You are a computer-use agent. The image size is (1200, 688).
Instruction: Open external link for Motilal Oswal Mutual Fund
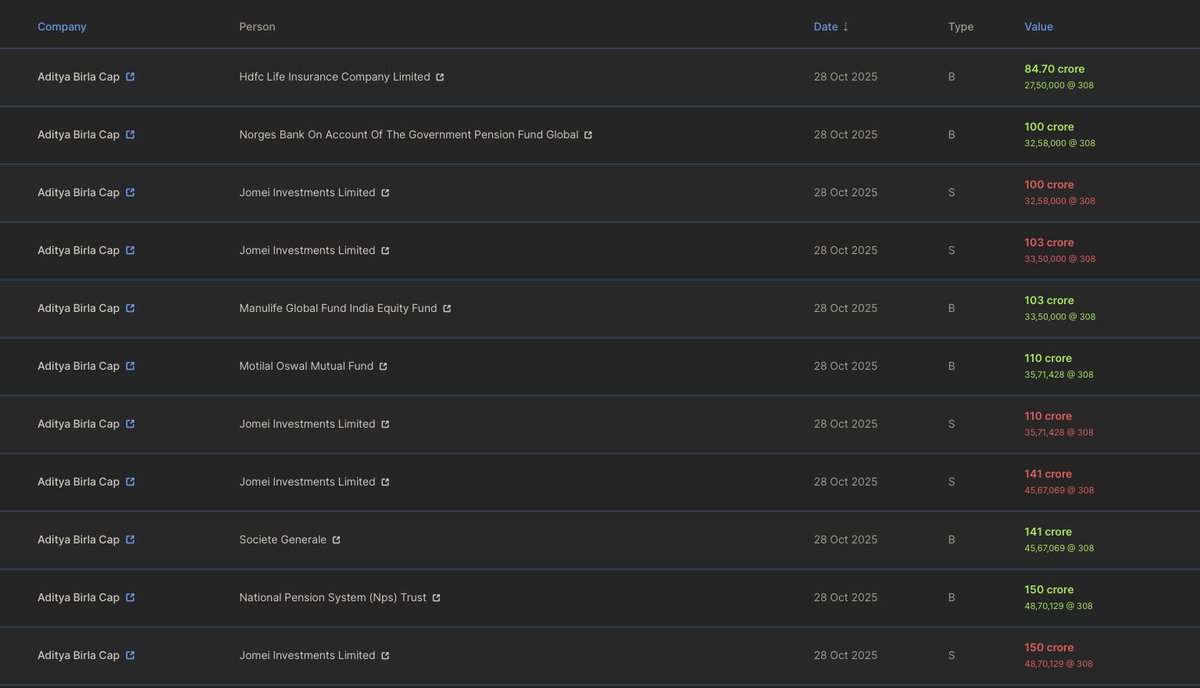382,365
